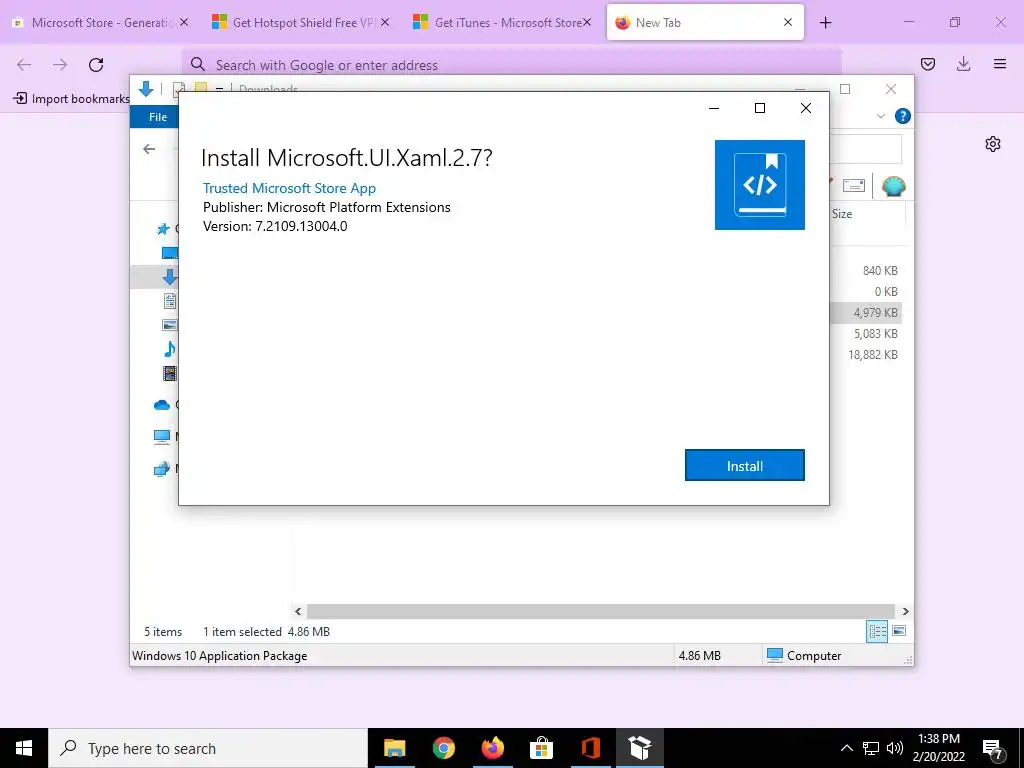Close the Hotspot Shield browser tab
The height and width of the screenshot is (768, 1024).
point(385,22)
